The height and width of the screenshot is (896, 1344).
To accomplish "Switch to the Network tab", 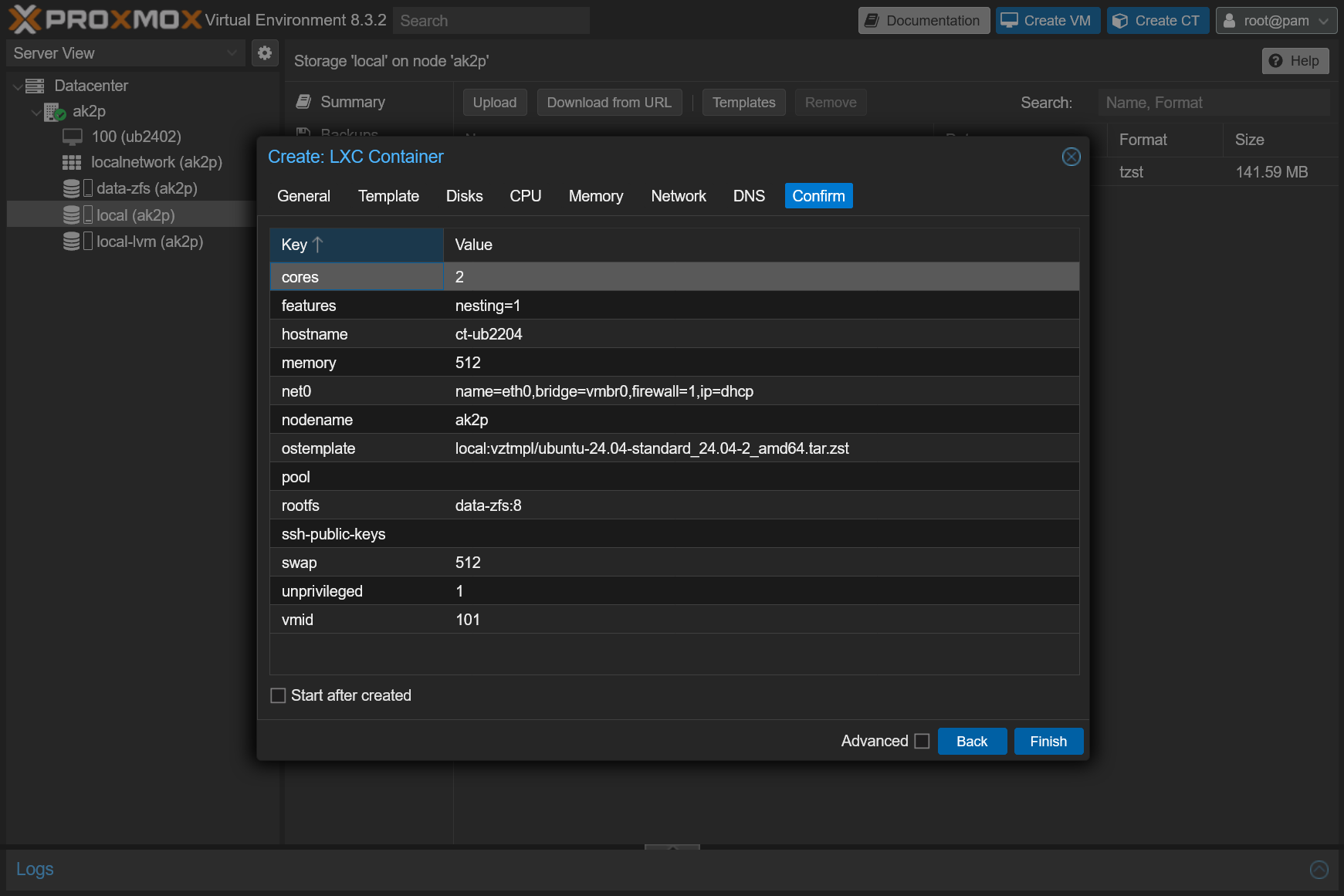I will click(679, 196).
